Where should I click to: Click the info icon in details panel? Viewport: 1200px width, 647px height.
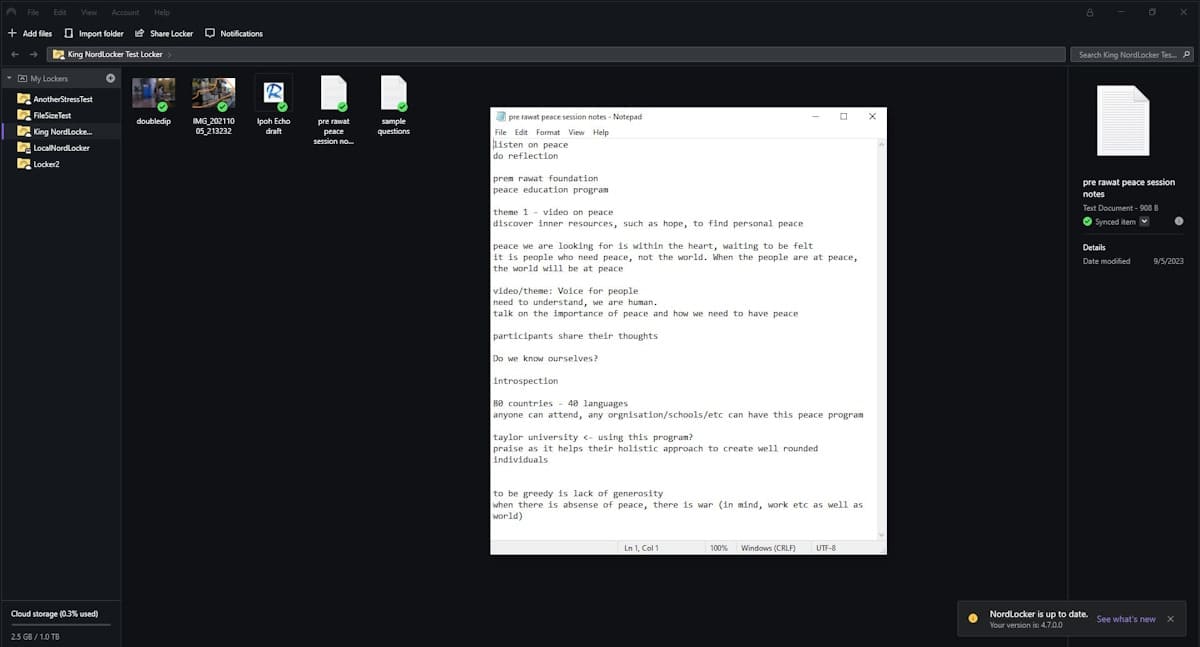pos(1179,221)
